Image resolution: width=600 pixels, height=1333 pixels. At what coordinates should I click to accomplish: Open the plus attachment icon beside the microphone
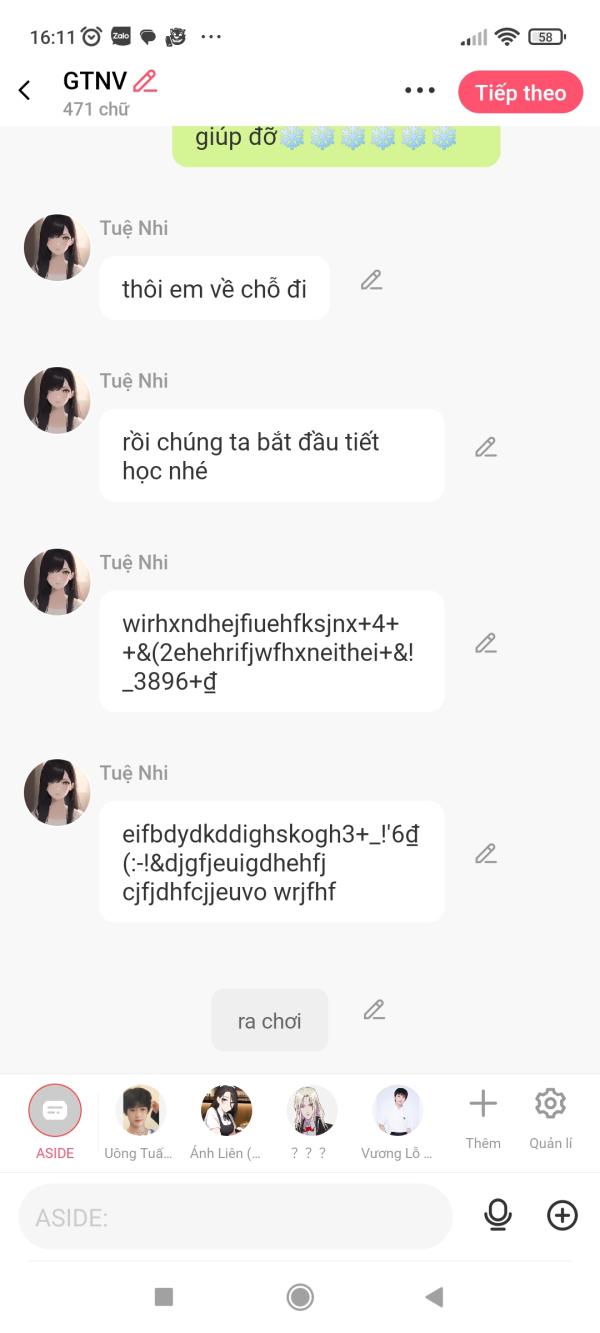click(x=562, y=1215)
